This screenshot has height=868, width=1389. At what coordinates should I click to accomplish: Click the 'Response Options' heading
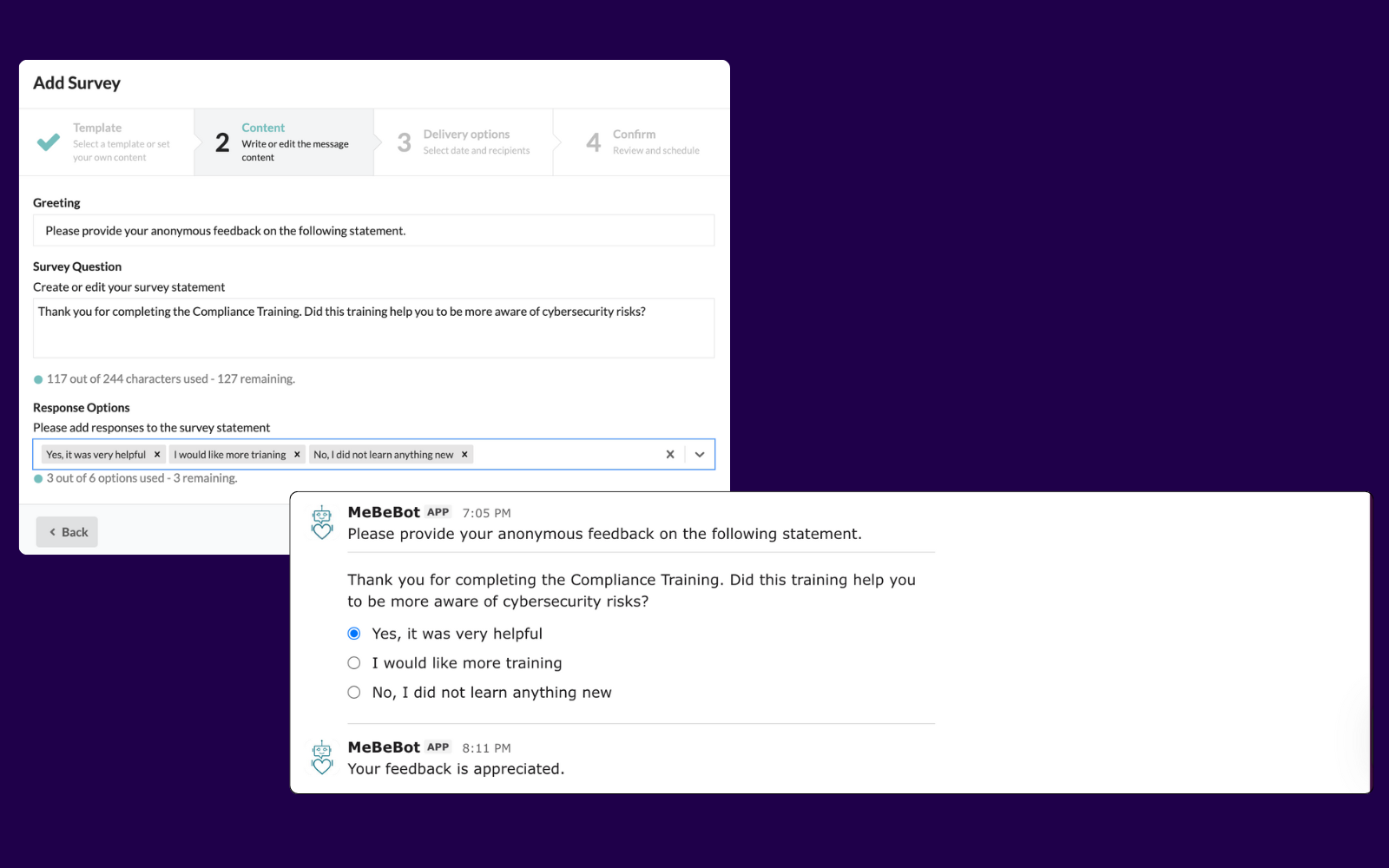pos(82,408)
